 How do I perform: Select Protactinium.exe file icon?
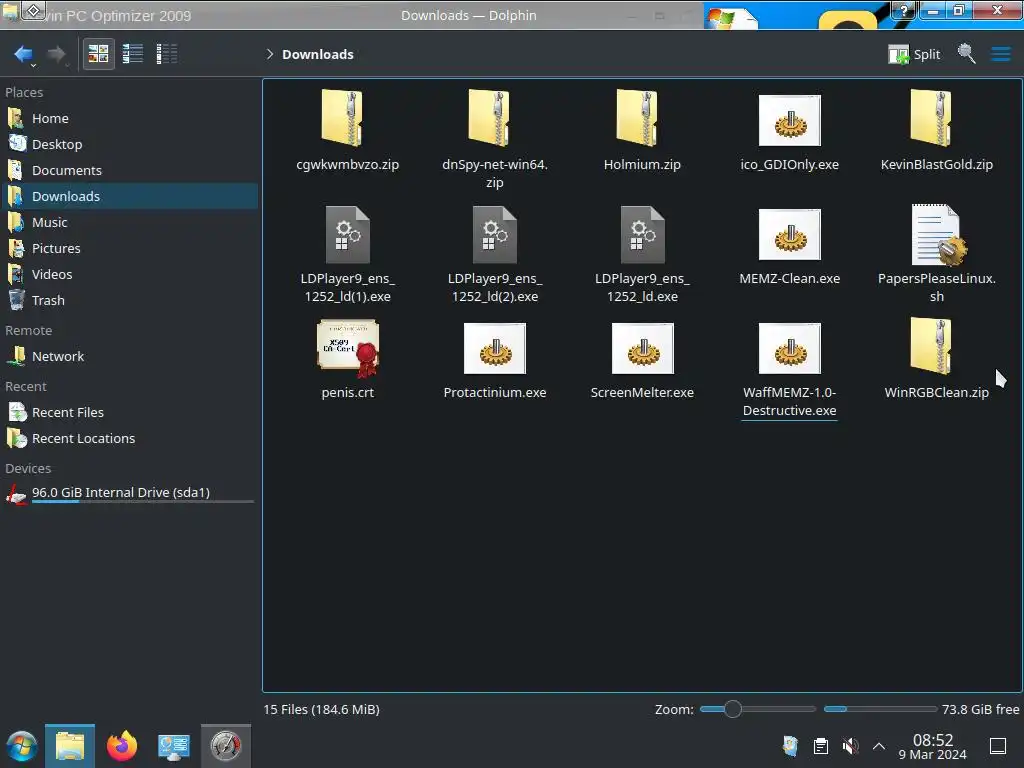pos(495,348)
